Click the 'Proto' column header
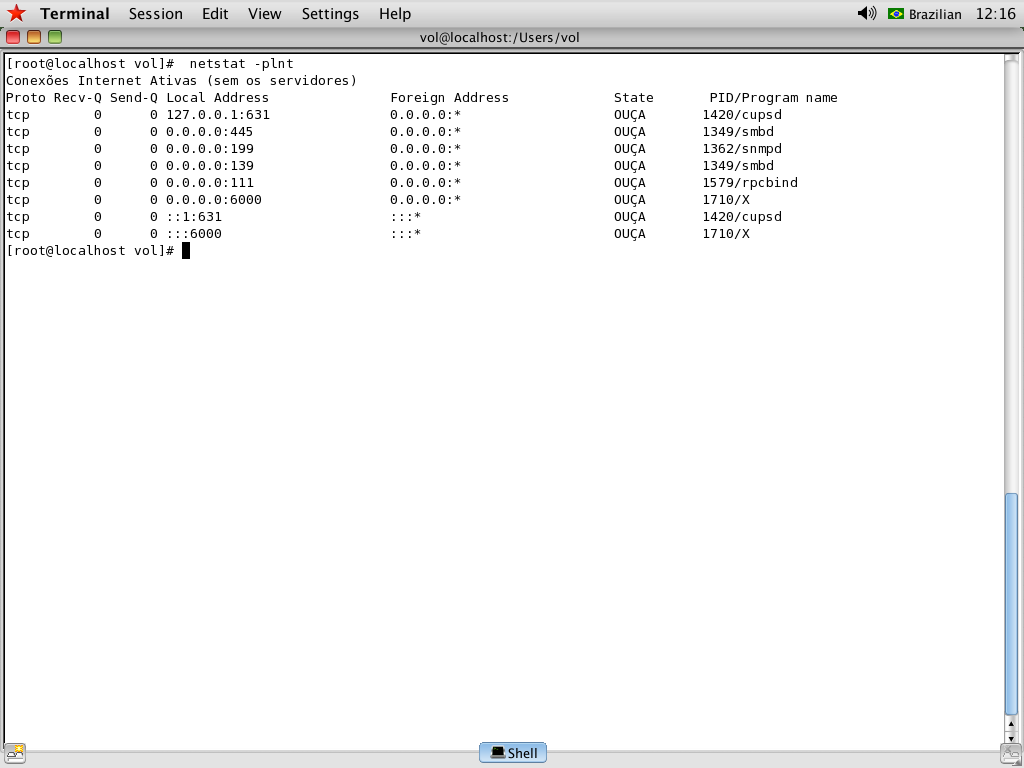 (x=25, y=98)
